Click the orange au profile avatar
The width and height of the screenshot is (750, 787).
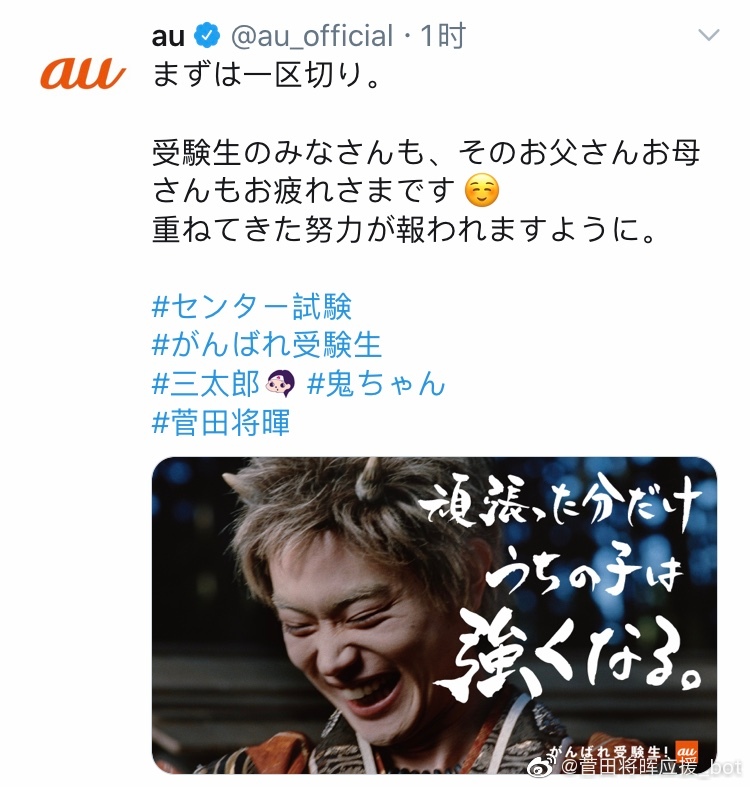tap(82, 73)
